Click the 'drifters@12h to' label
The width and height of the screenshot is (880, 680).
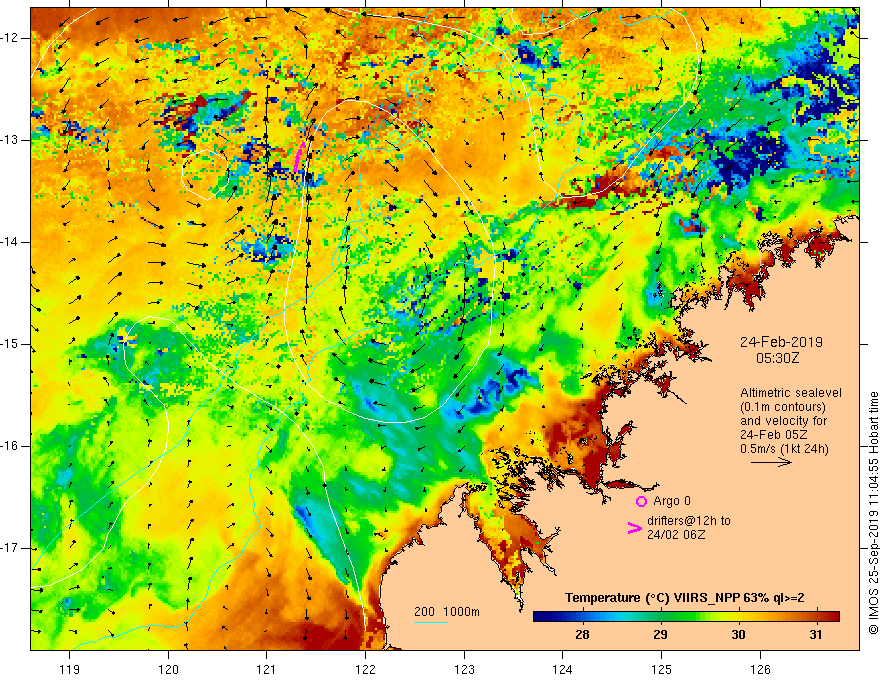coord(689,521)
